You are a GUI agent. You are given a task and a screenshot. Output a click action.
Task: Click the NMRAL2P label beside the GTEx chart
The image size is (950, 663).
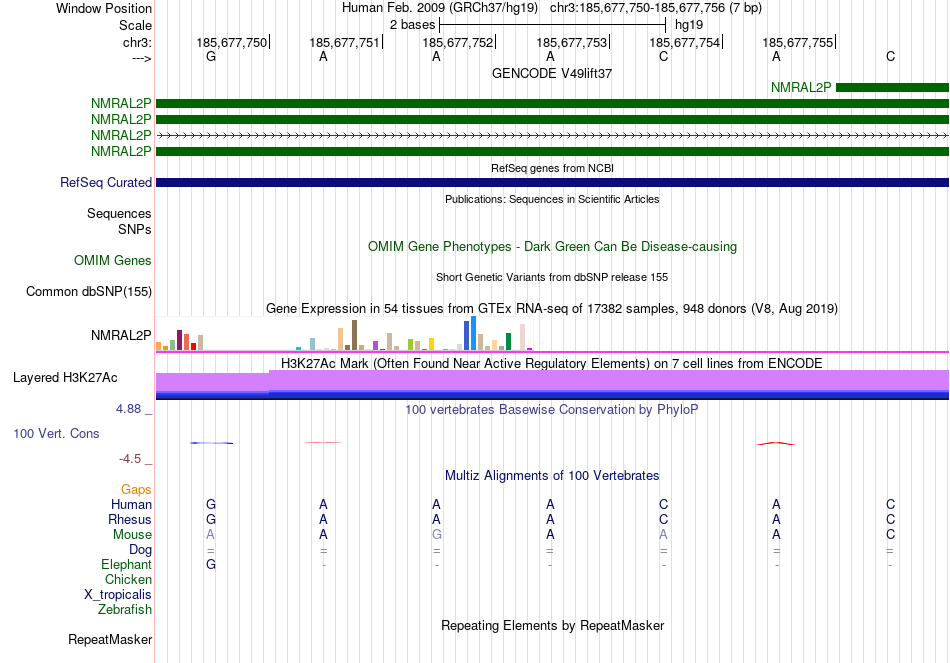click(x=121, y=335)
